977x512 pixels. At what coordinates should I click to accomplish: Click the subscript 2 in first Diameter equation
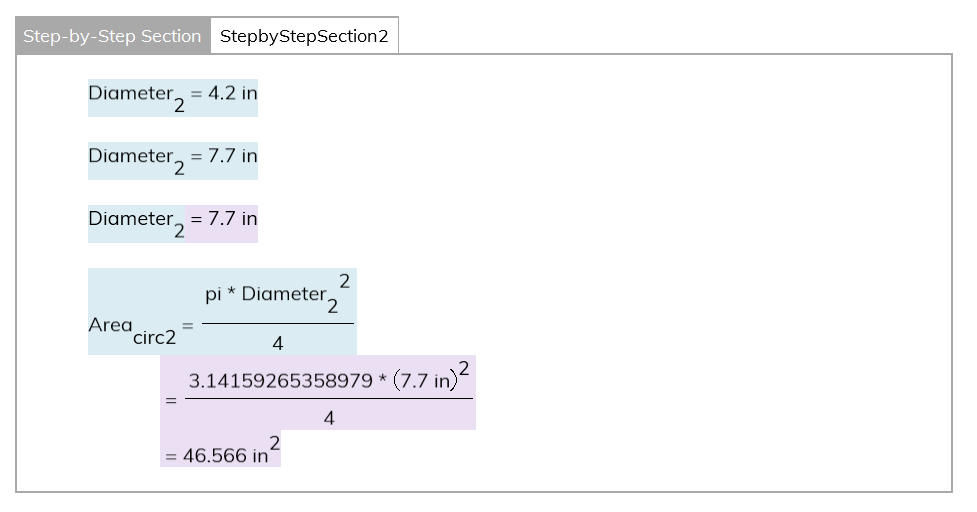point(179,106)
